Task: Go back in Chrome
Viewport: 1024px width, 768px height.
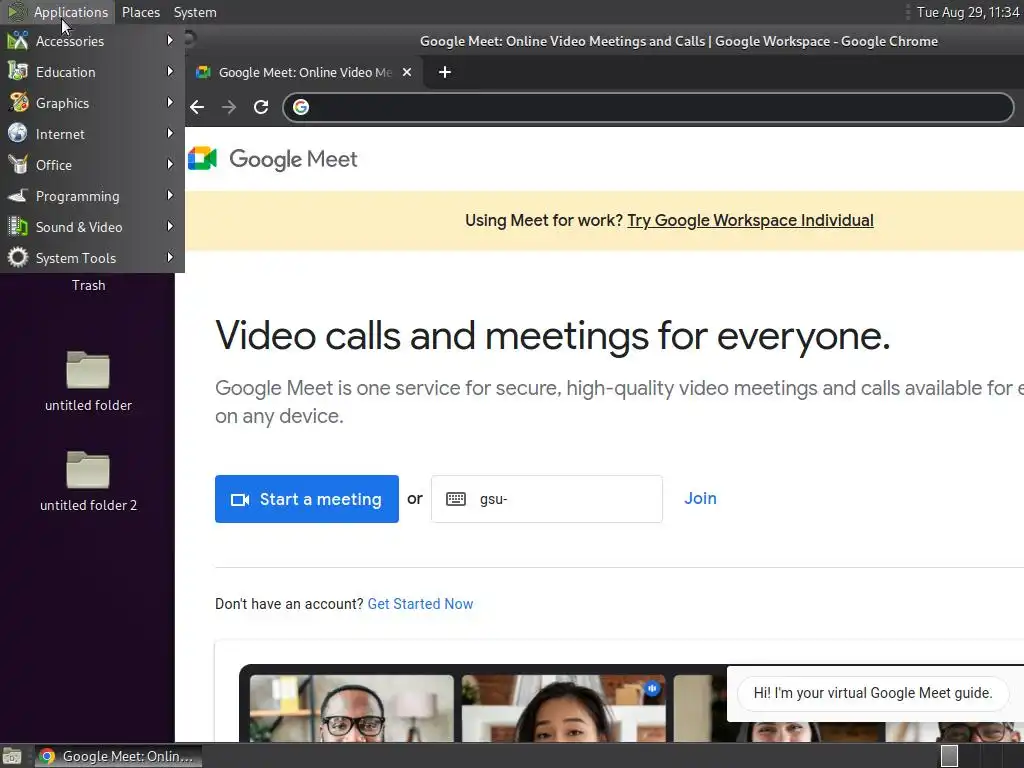Action: click(x=197, y=107)
